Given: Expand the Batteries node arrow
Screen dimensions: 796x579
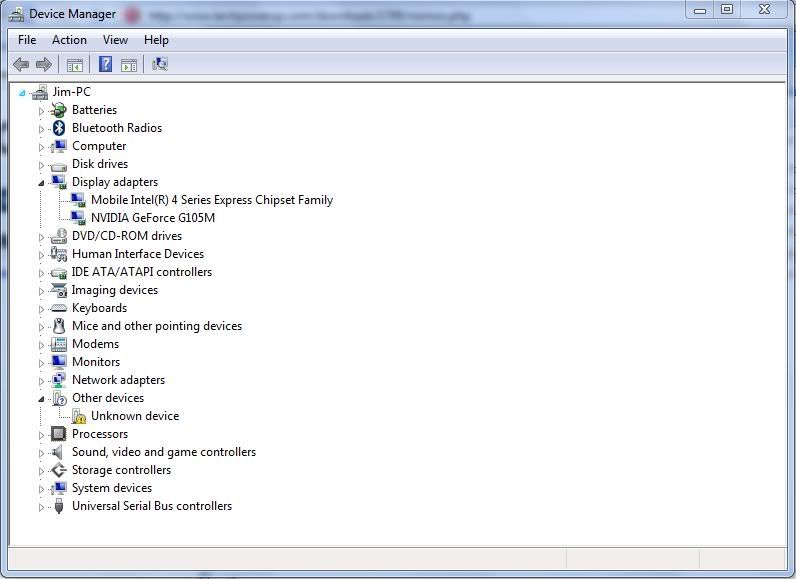Looking at the screenshot, I should [41, 111].
